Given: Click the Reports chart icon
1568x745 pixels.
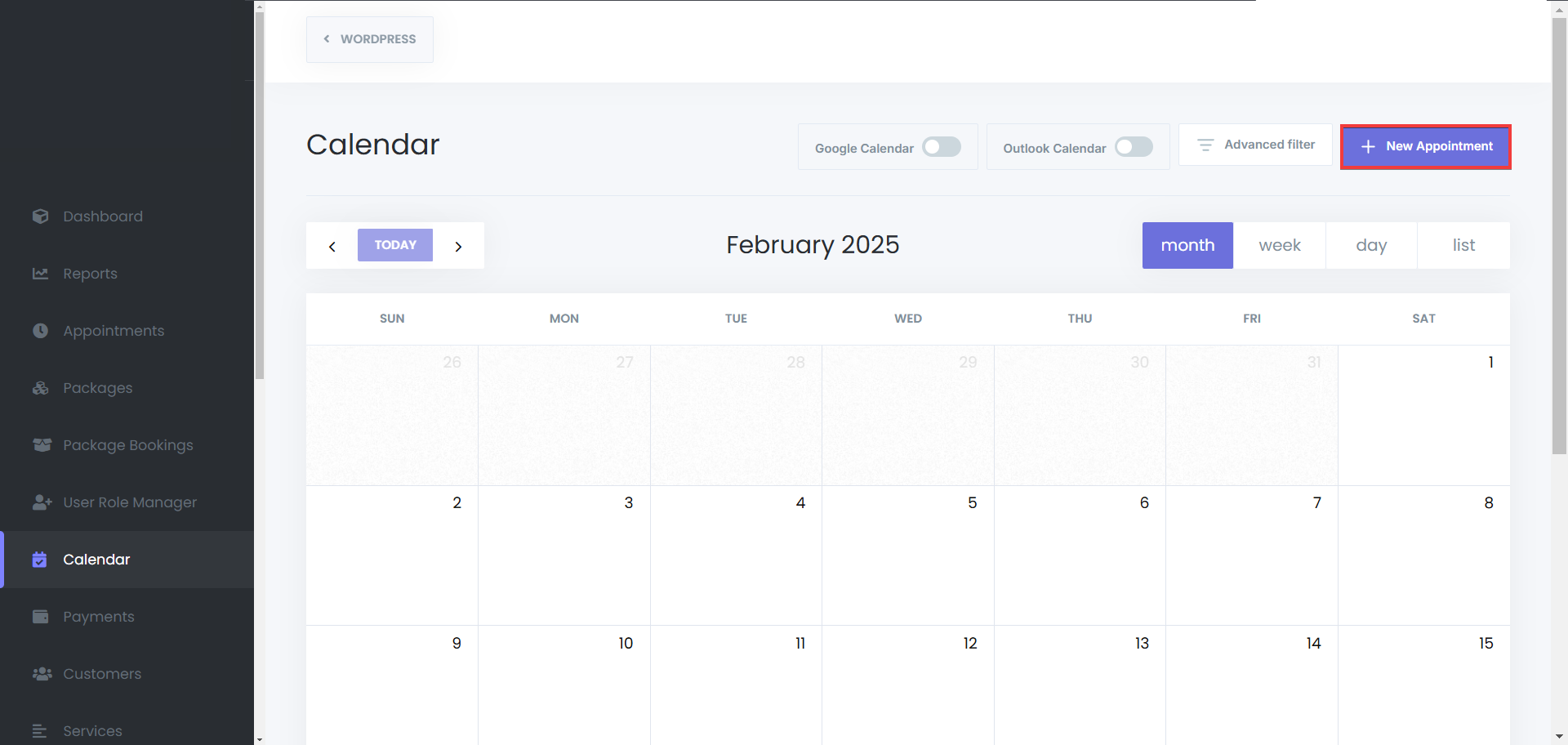Looking at the screenshot, I should 41,274.
